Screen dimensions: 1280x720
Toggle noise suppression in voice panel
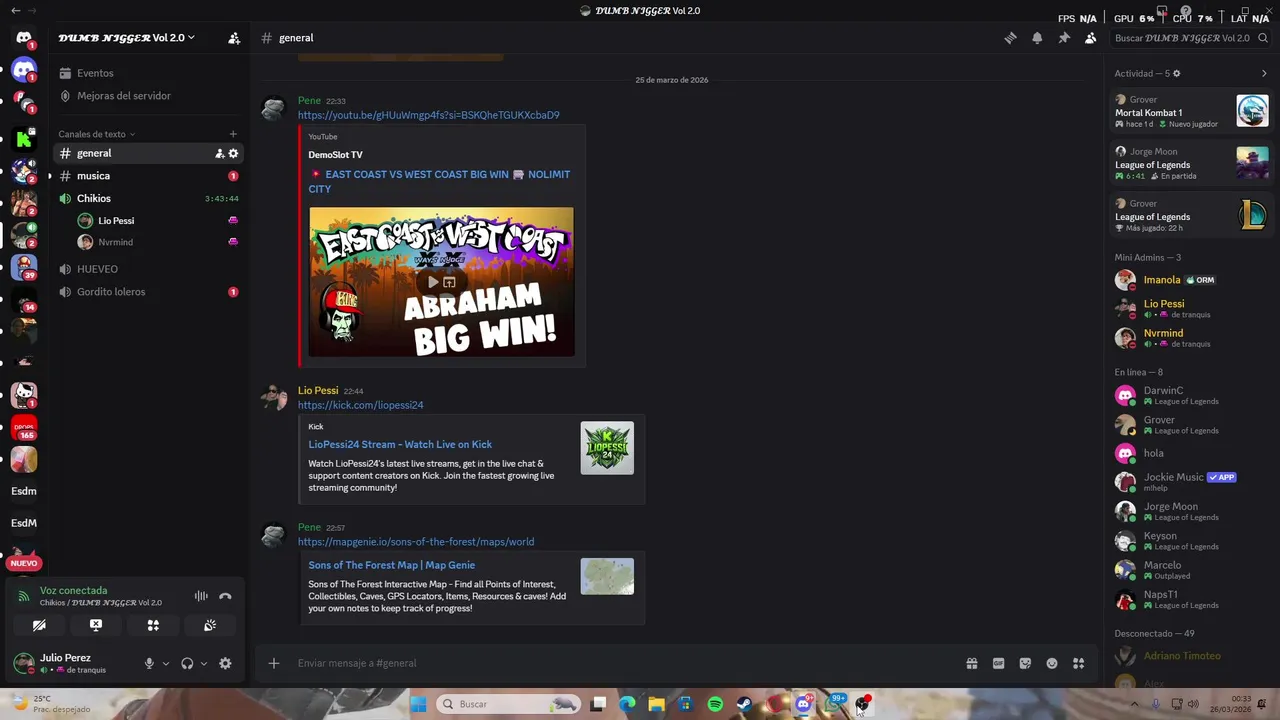[x=201, y=596]
